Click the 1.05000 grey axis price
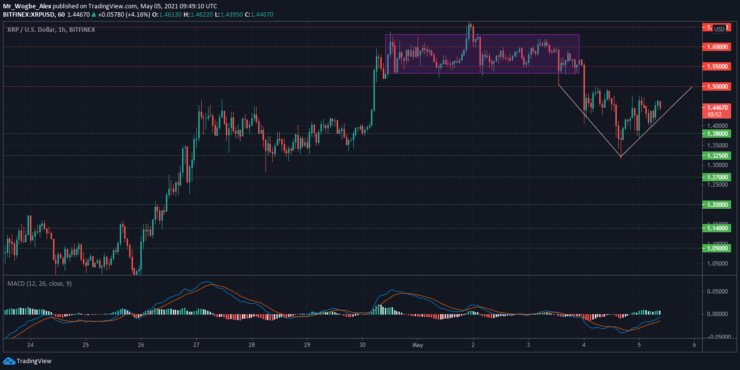 pos(716,264)
